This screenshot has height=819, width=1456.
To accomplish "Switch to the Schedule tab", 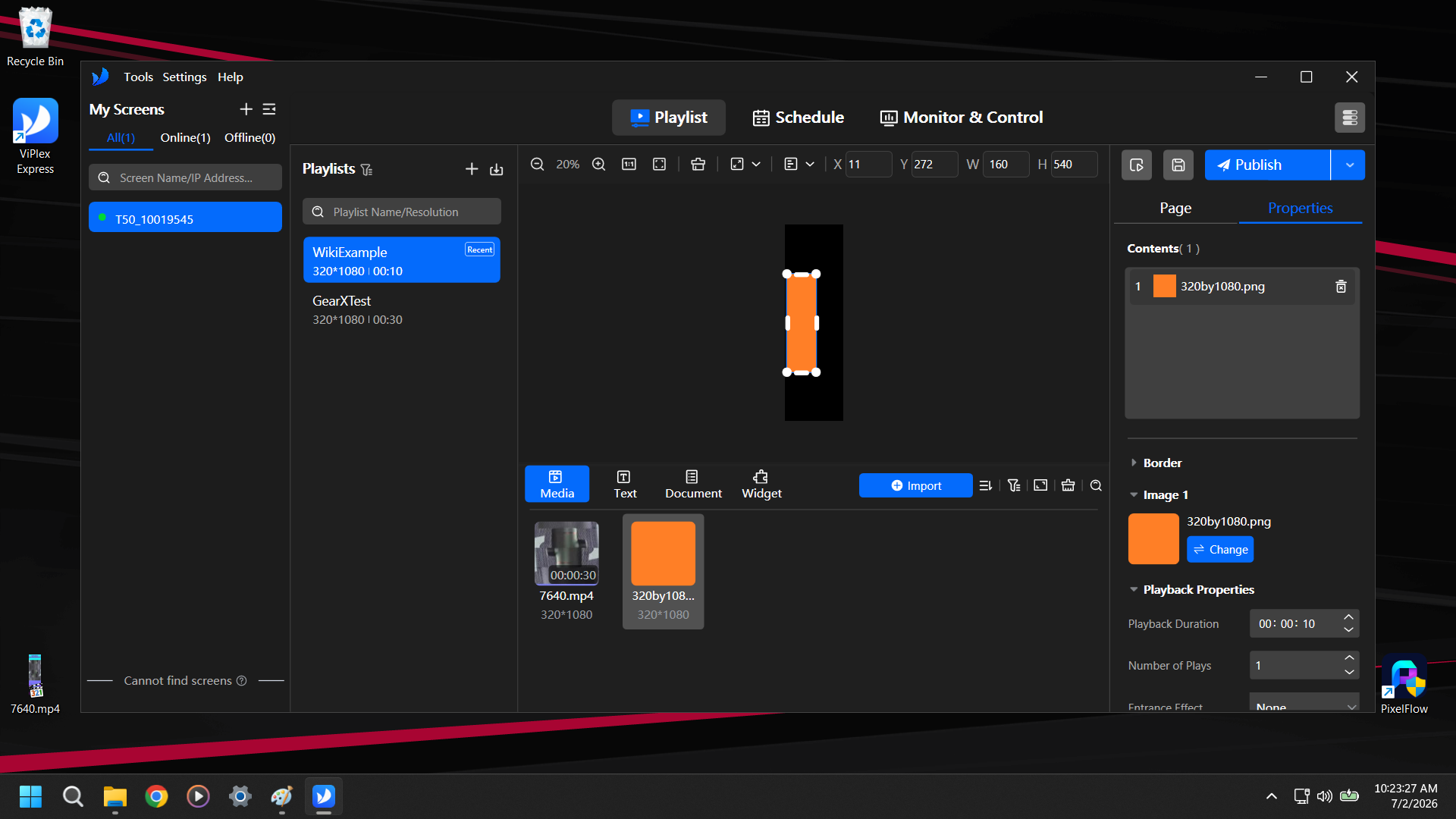I will (798, 118).
